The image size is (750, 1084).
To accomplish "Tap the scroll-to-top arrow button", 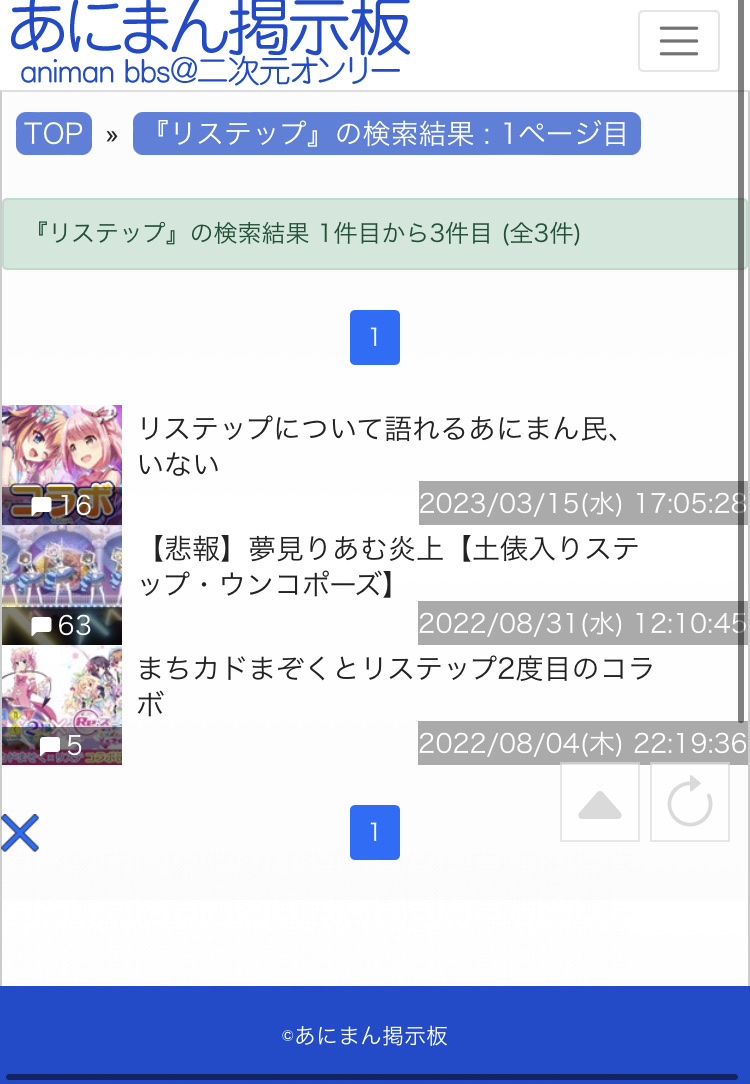I will coord(599,803).
